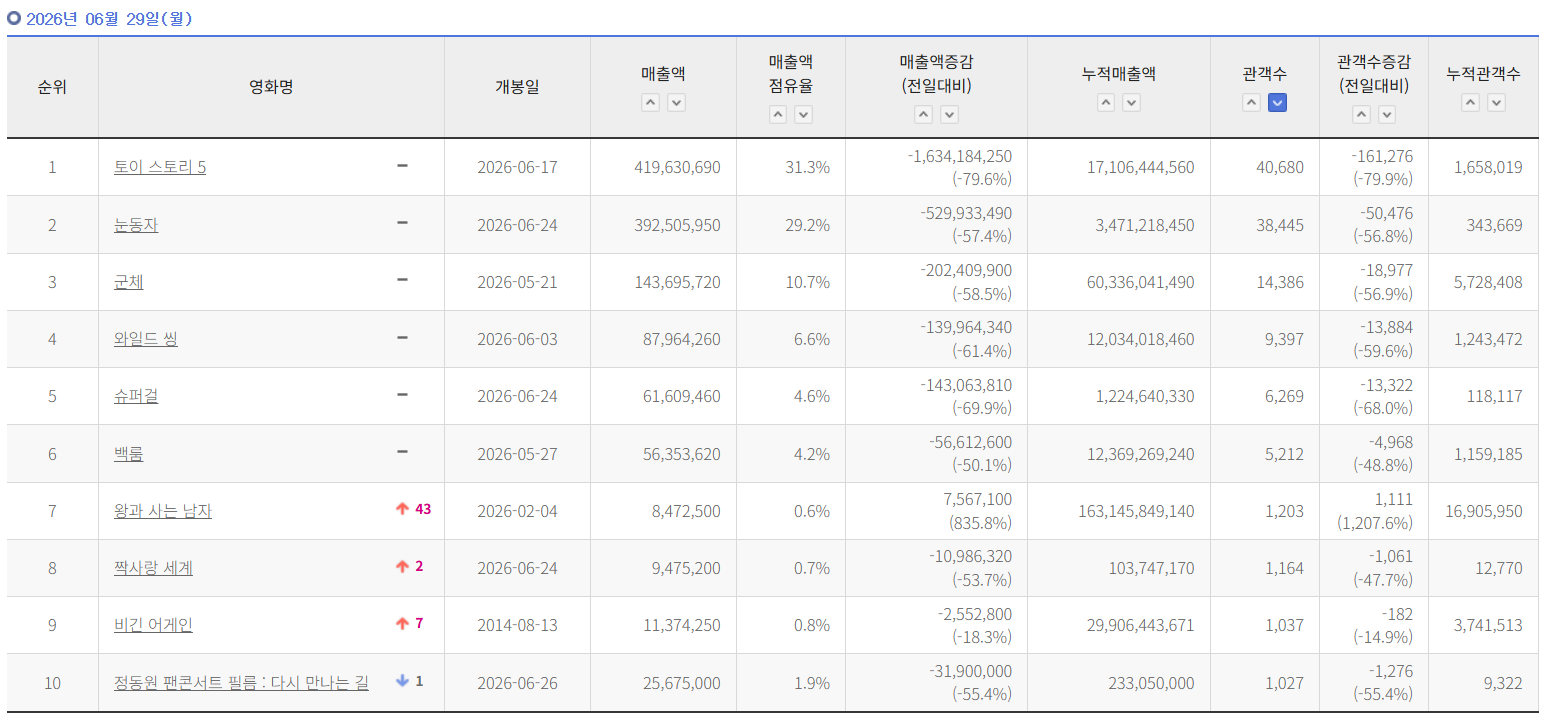Open 군체 movie link

pos(129,282)
